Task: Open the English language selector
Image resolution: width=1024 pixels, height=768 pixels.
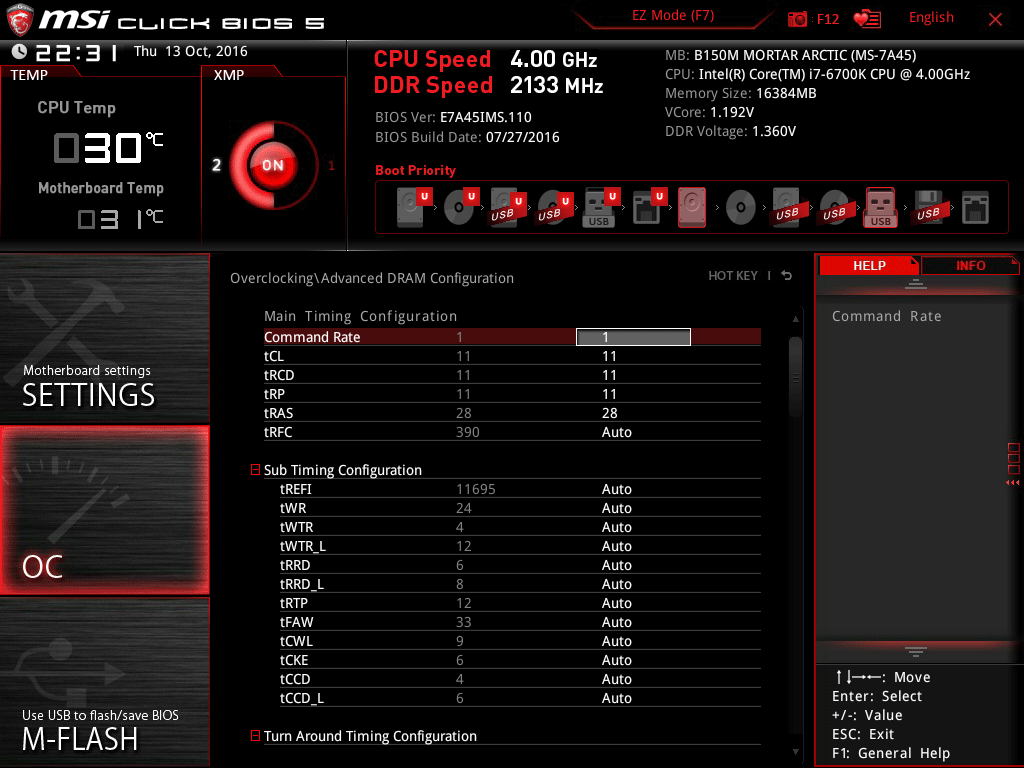Action: pos(931,18)
